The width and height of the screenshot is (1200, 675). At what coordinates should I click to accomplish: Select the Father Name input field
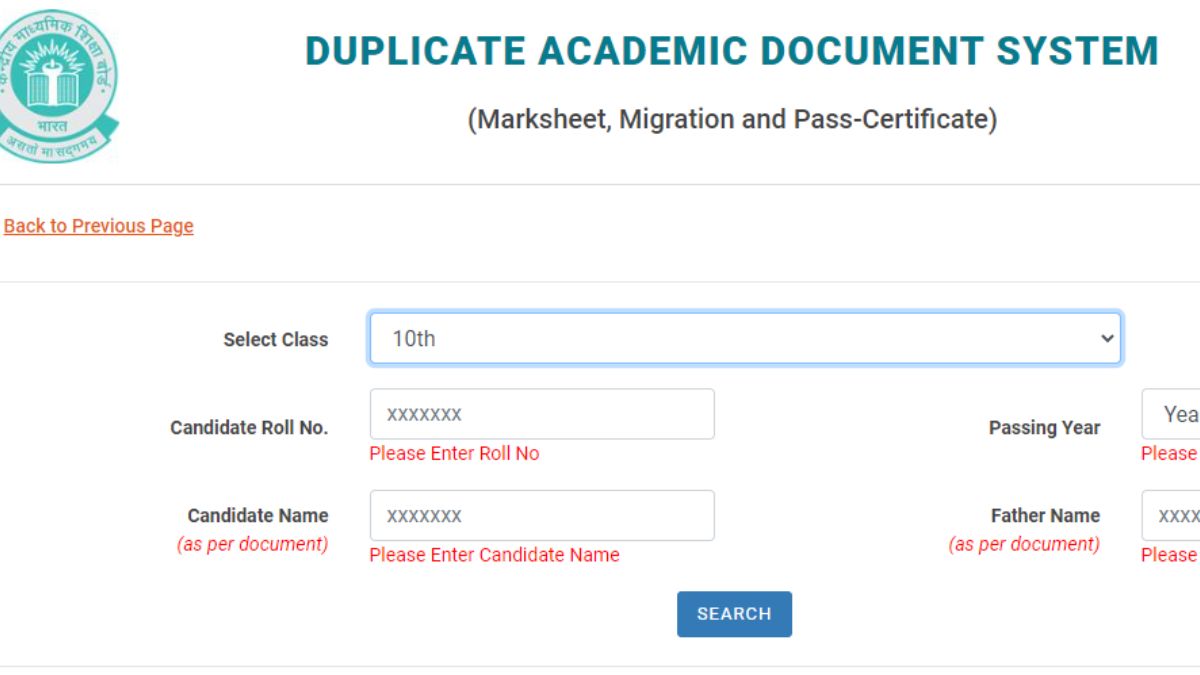(1172, 516)
